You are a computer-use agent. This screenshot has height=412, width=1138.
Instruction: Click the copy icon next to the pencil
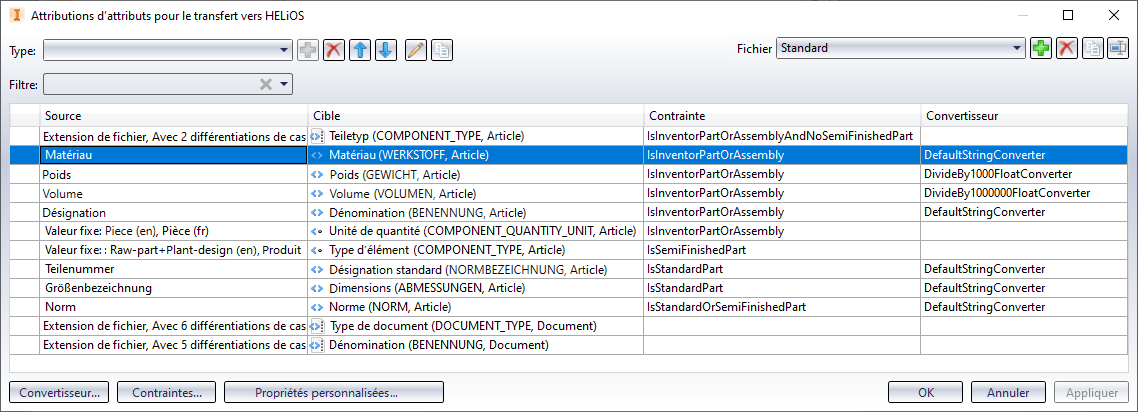point(442,50)
